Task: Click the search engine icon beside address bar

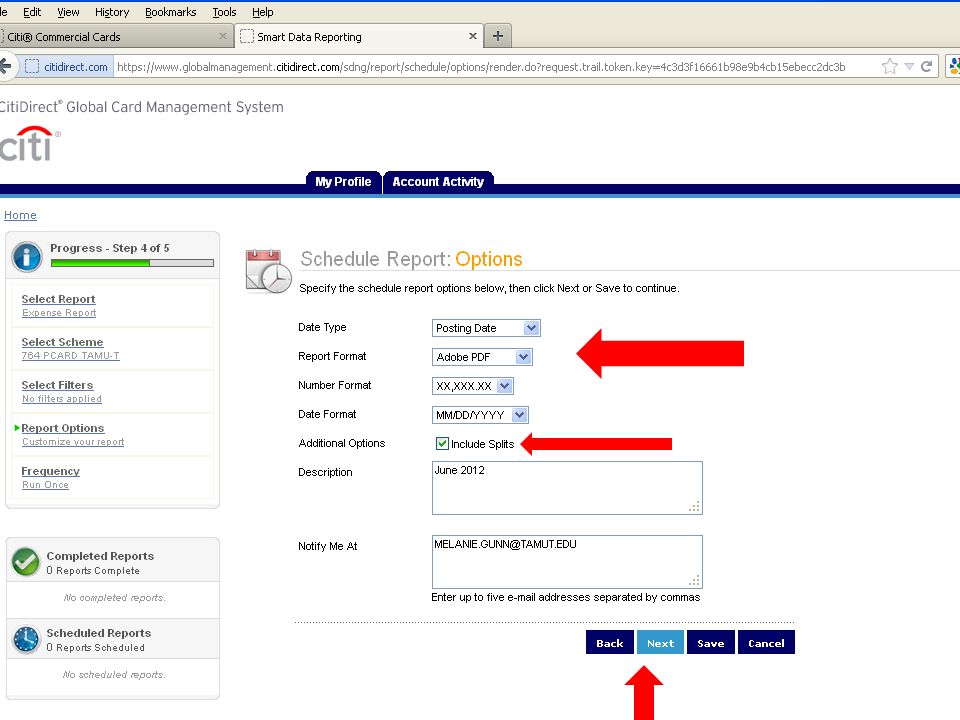Action: coord(954,66)
